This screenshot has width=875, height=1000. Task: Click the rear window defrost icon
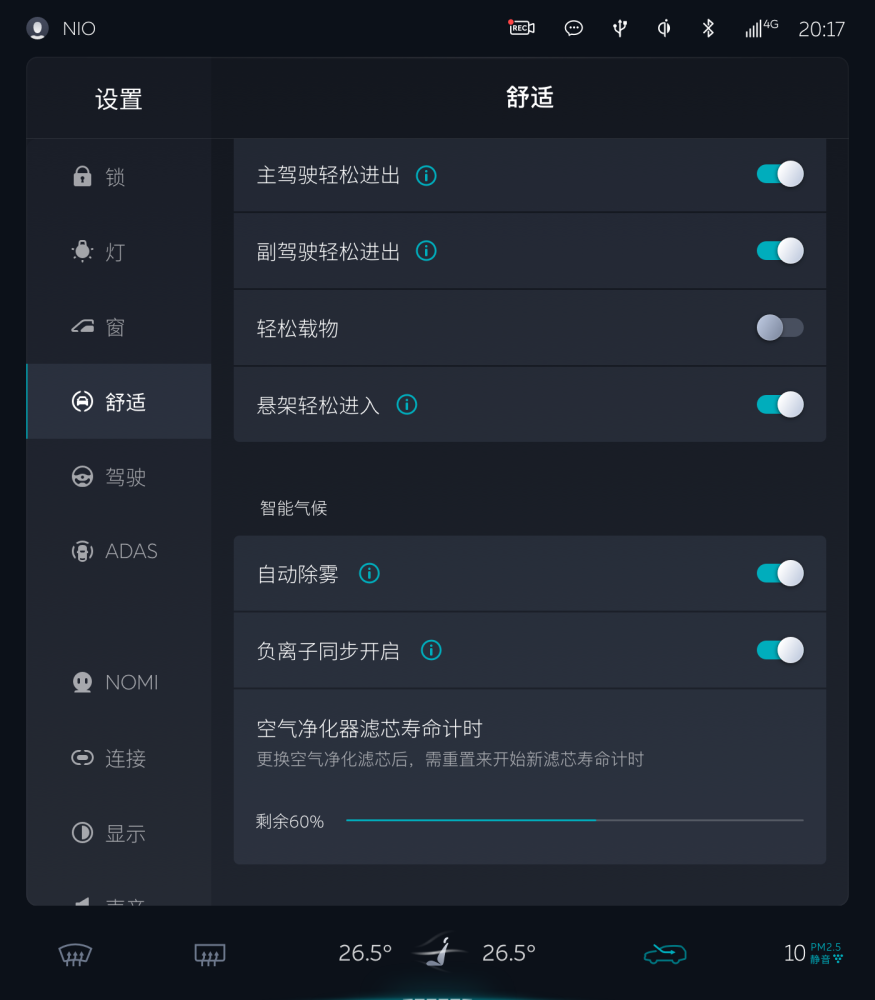(x=210, y=954)
